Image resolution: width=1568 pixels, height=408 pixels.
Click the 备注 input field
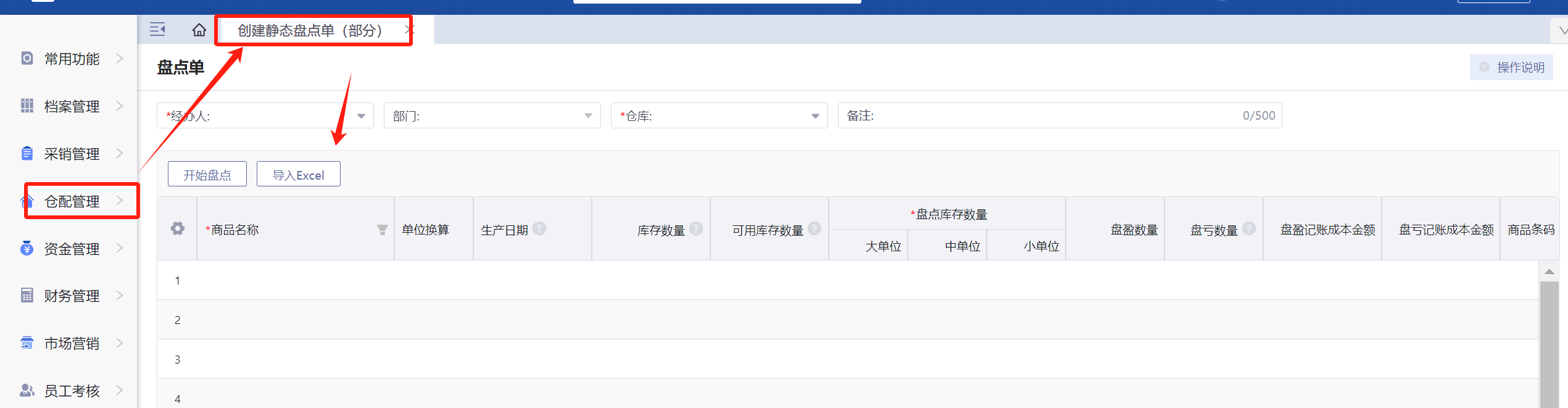click(1049, 116)
